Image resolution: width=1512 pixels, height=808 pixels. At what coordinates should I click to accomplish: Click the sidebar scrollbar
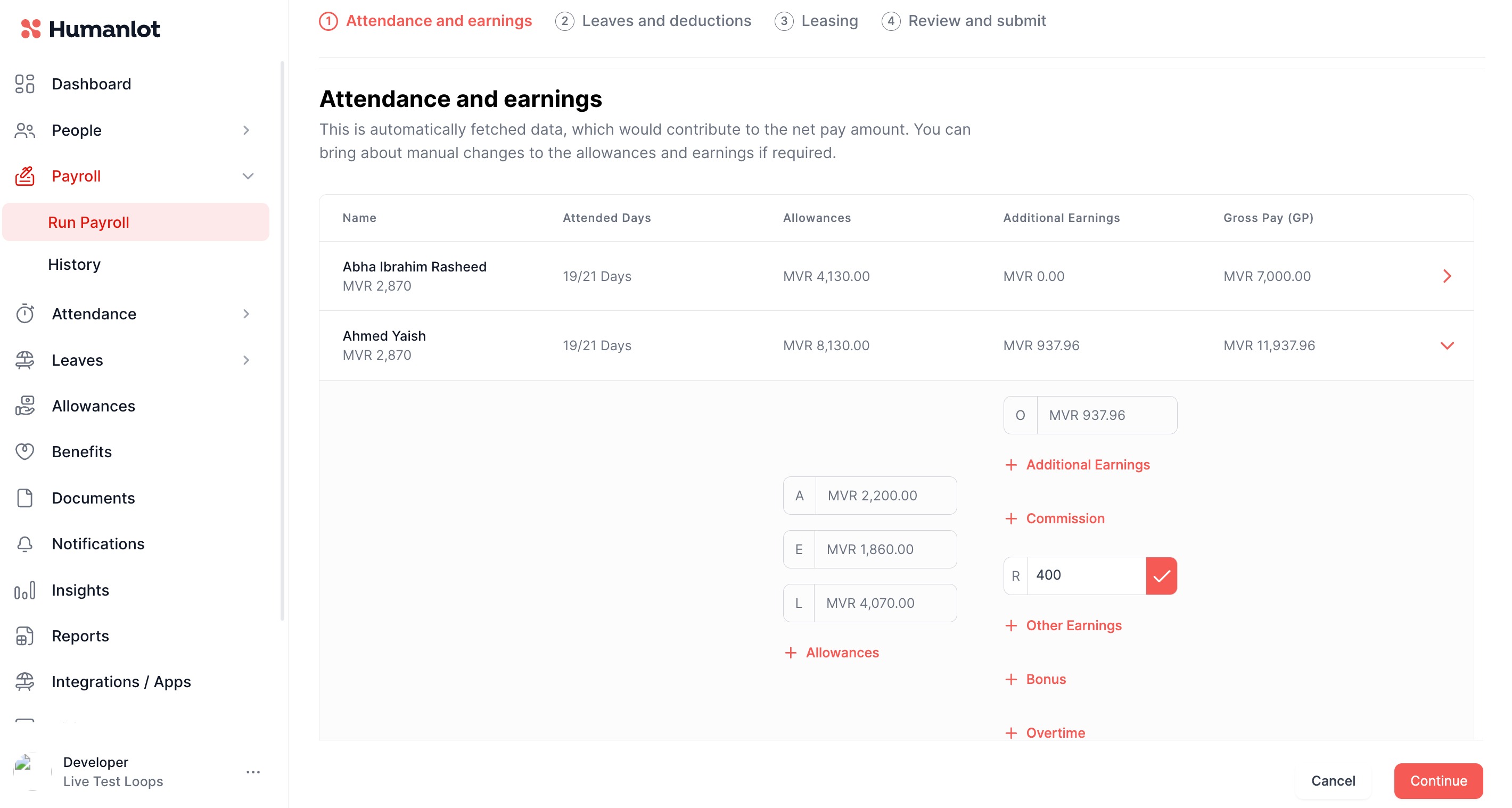tap(282, 340)
